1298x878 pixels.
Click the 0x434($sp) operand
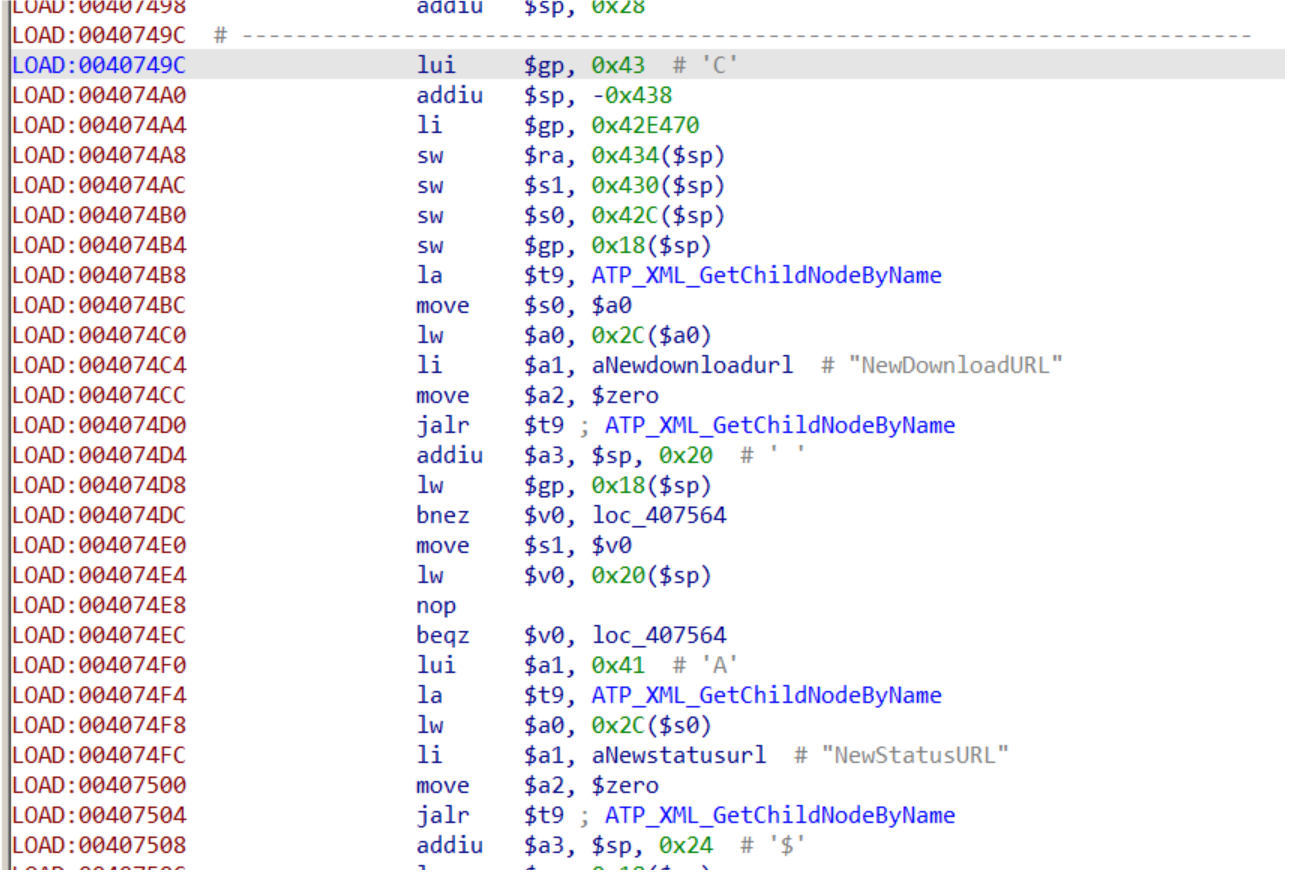click(658, 155)
